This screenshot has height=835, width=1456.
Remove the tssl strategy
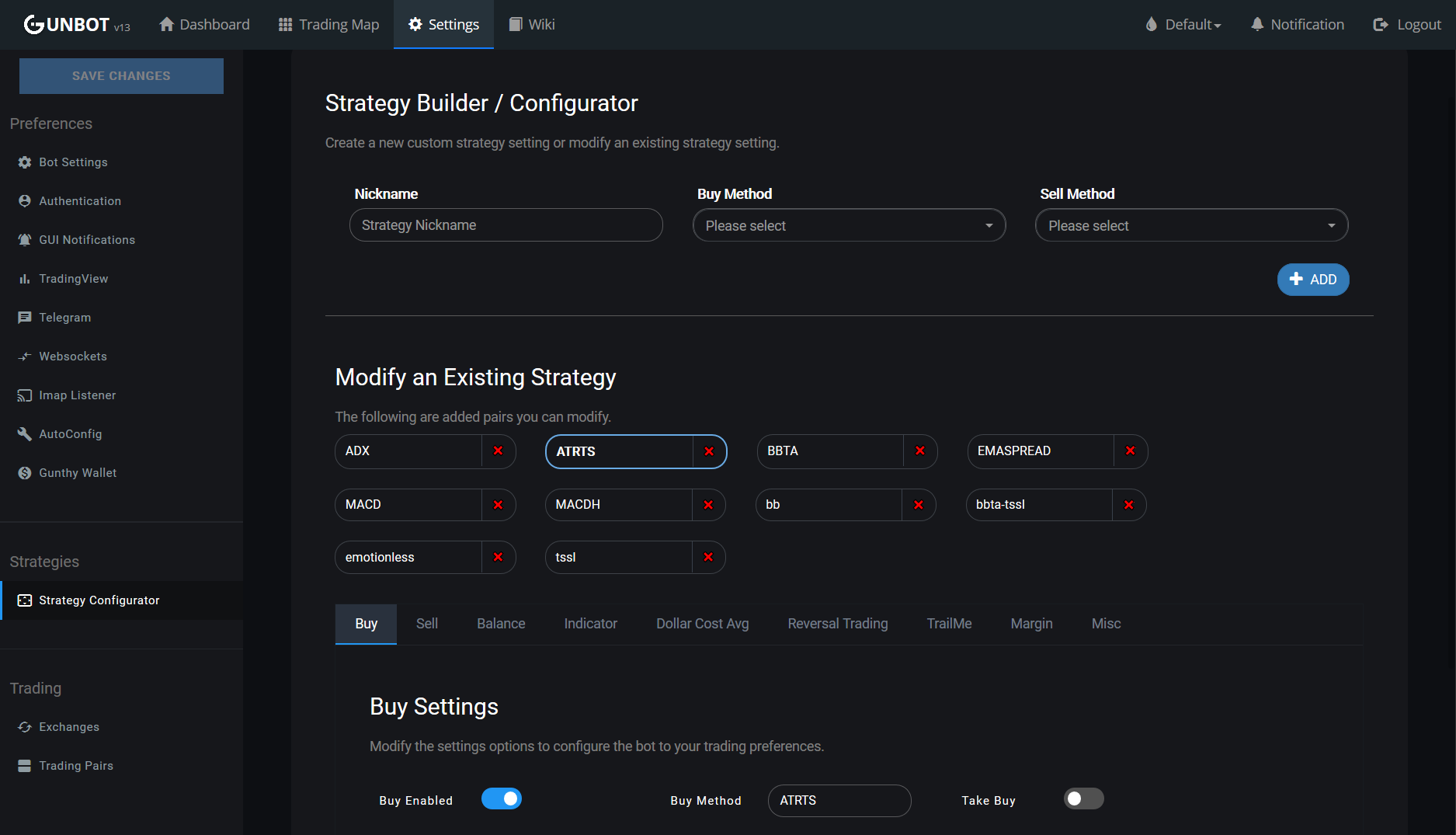(708, 558)
